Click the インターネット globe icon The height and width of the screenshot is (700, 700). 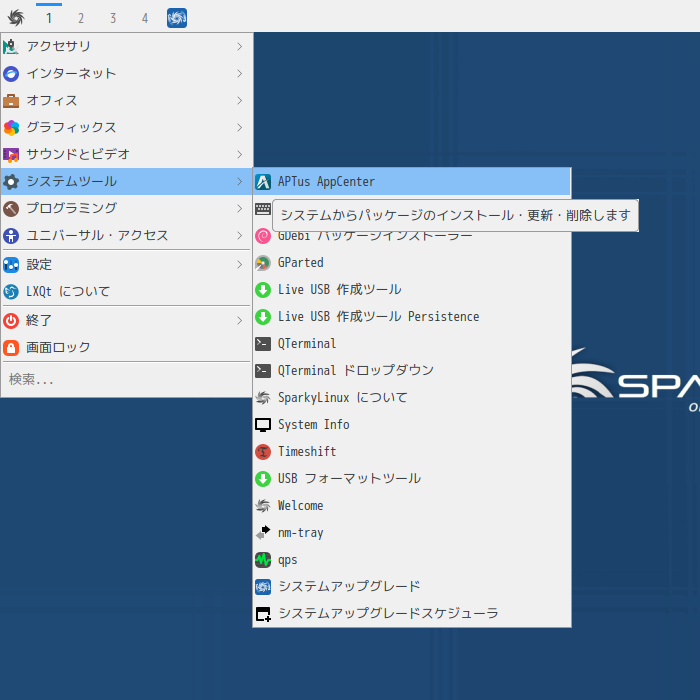pos(11,74)
